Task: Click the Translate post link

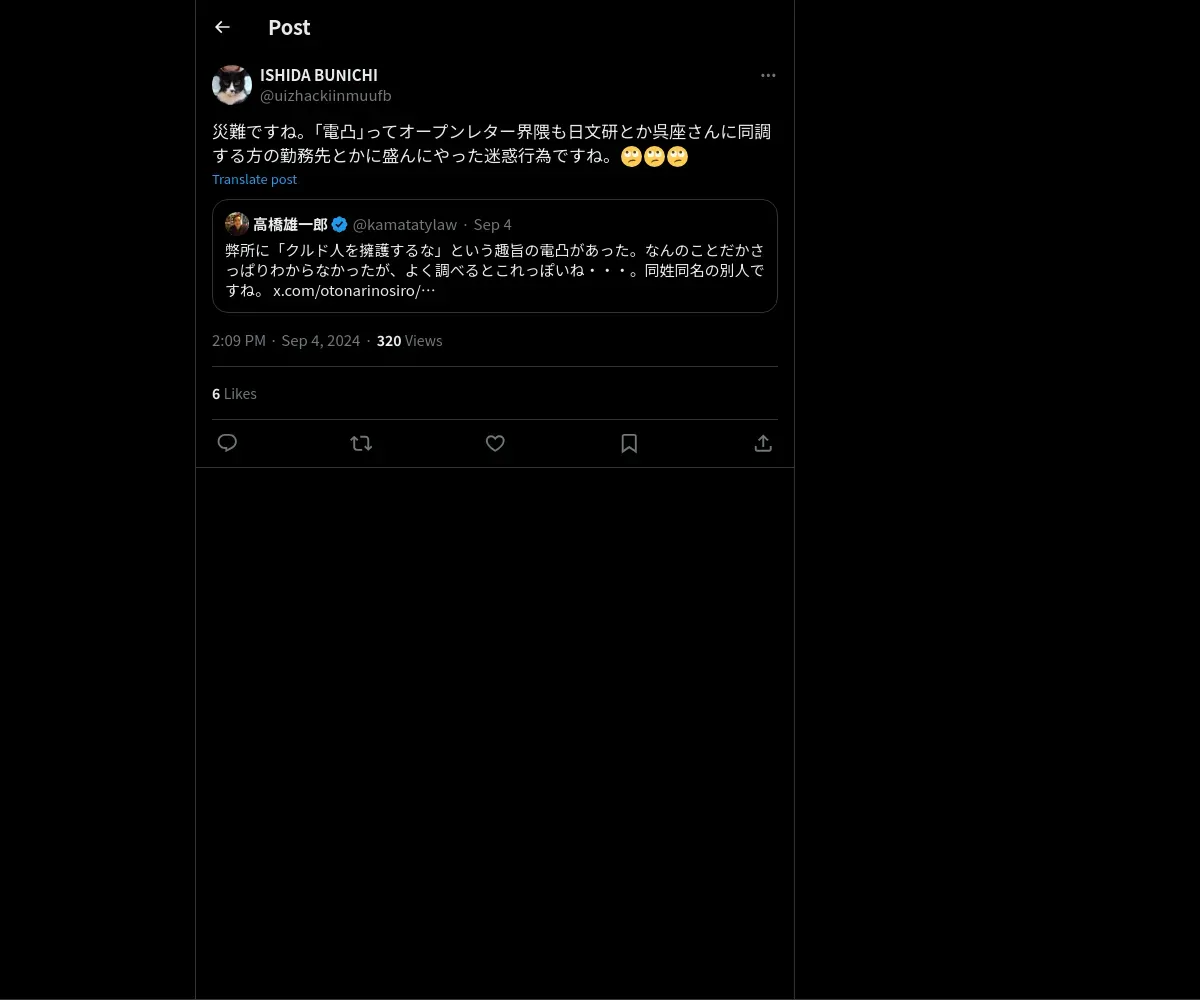Action: (254, 180)
